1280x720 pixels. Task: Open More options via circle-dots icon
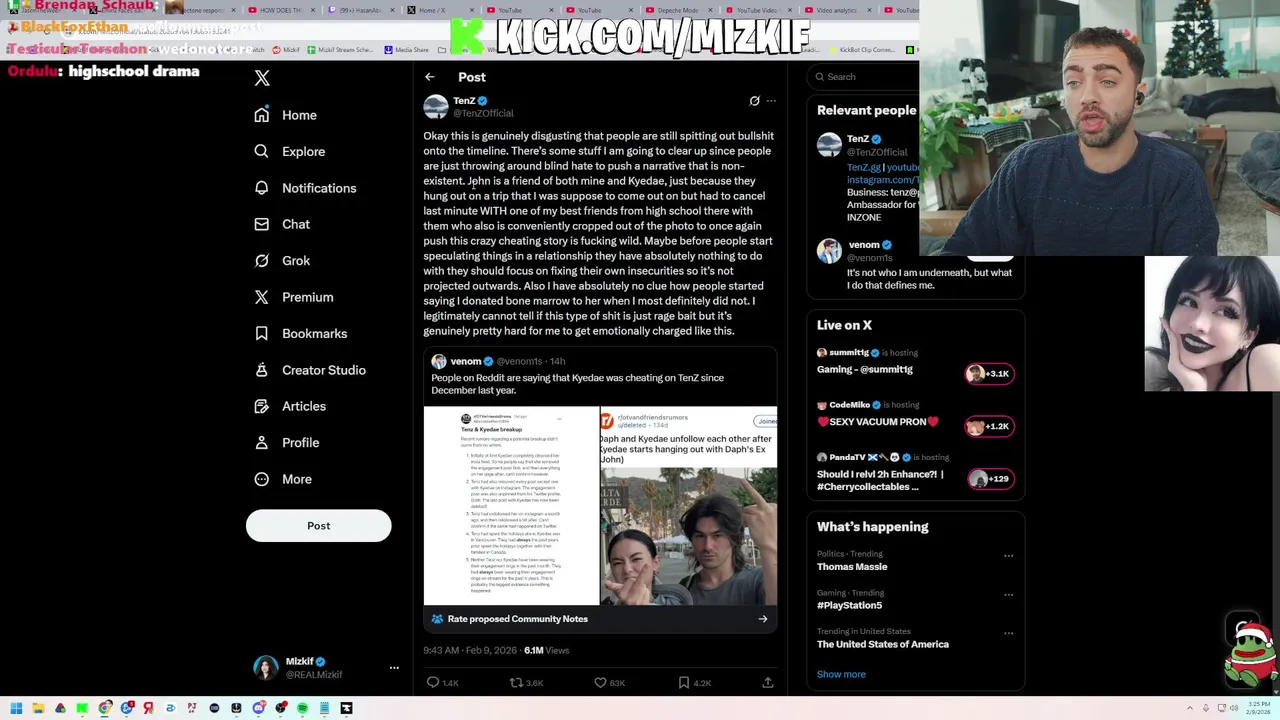pyautogui.click(x=261, y=479)
